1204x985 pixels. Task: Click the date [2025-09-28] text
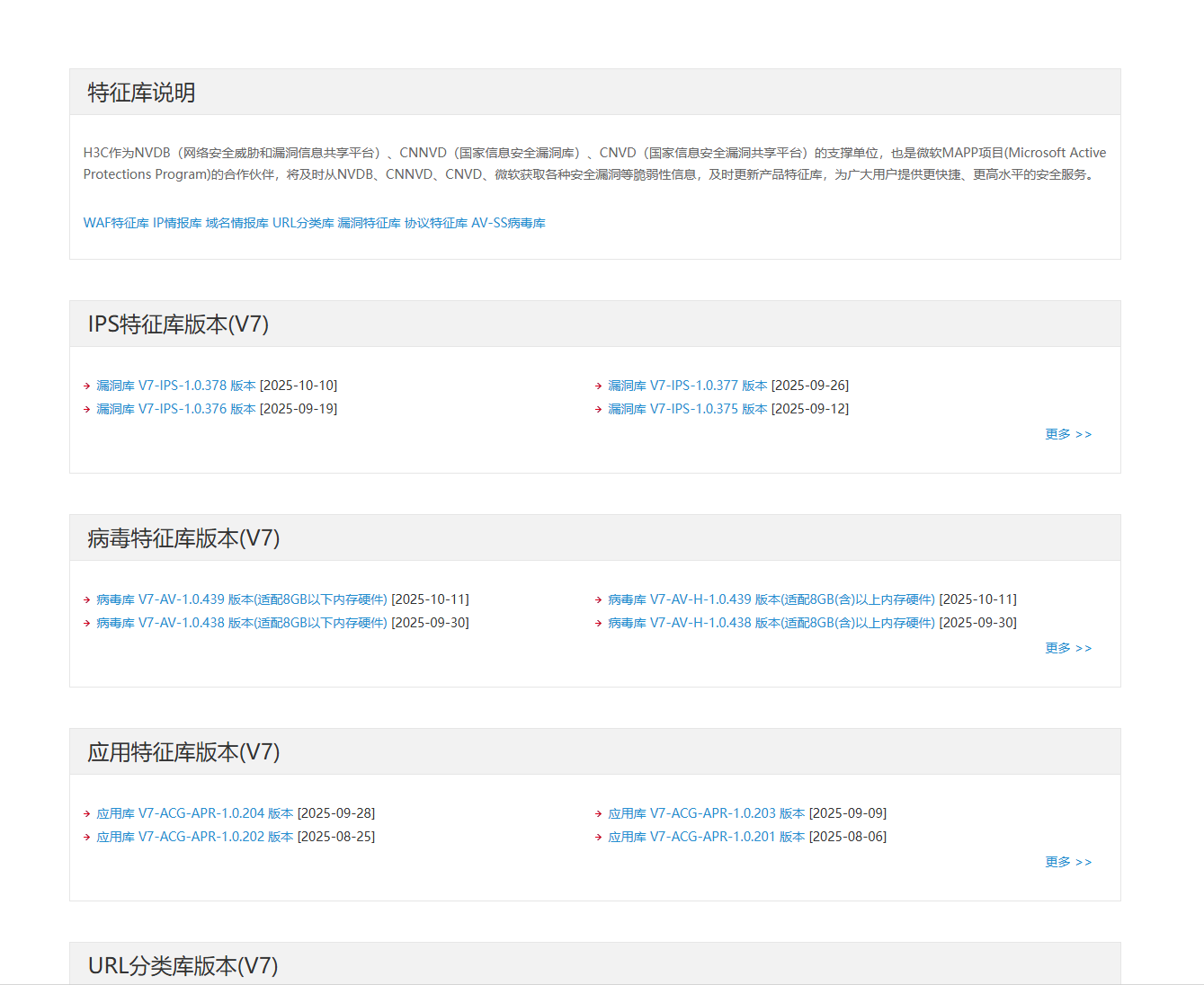click(336, 813)
